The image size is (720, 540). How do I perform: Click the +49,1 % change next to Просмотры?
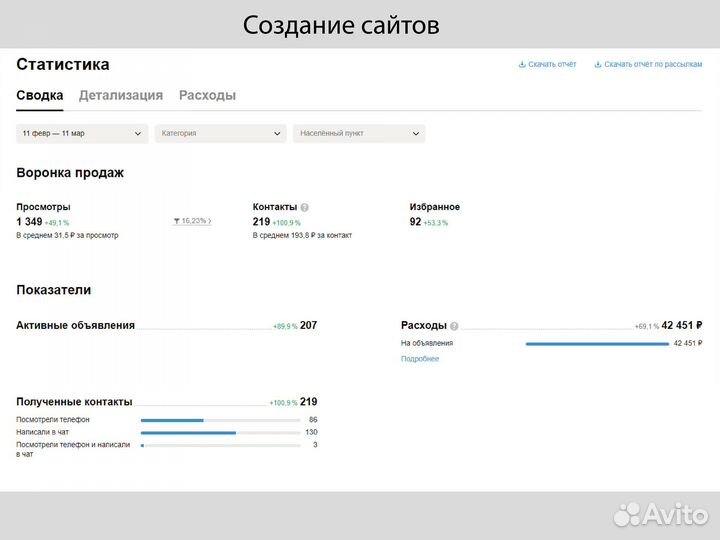tap(57, 223)
